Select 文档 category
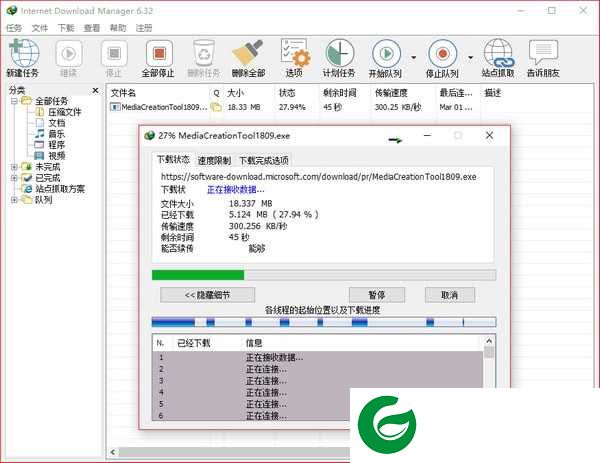 point(57,123)
